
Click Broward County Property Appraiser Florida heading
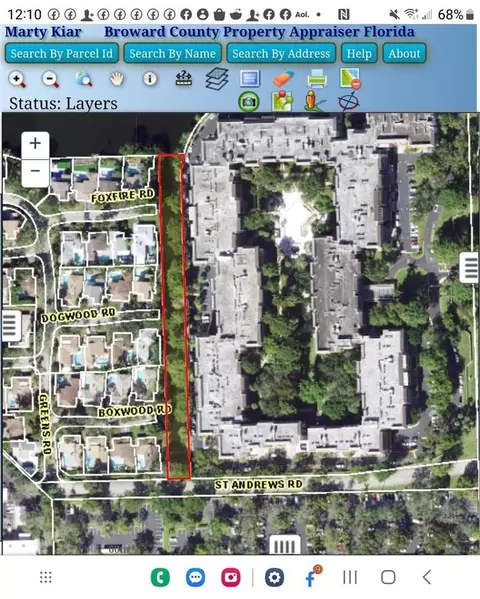pyautogui.click(x=259, y=32)
